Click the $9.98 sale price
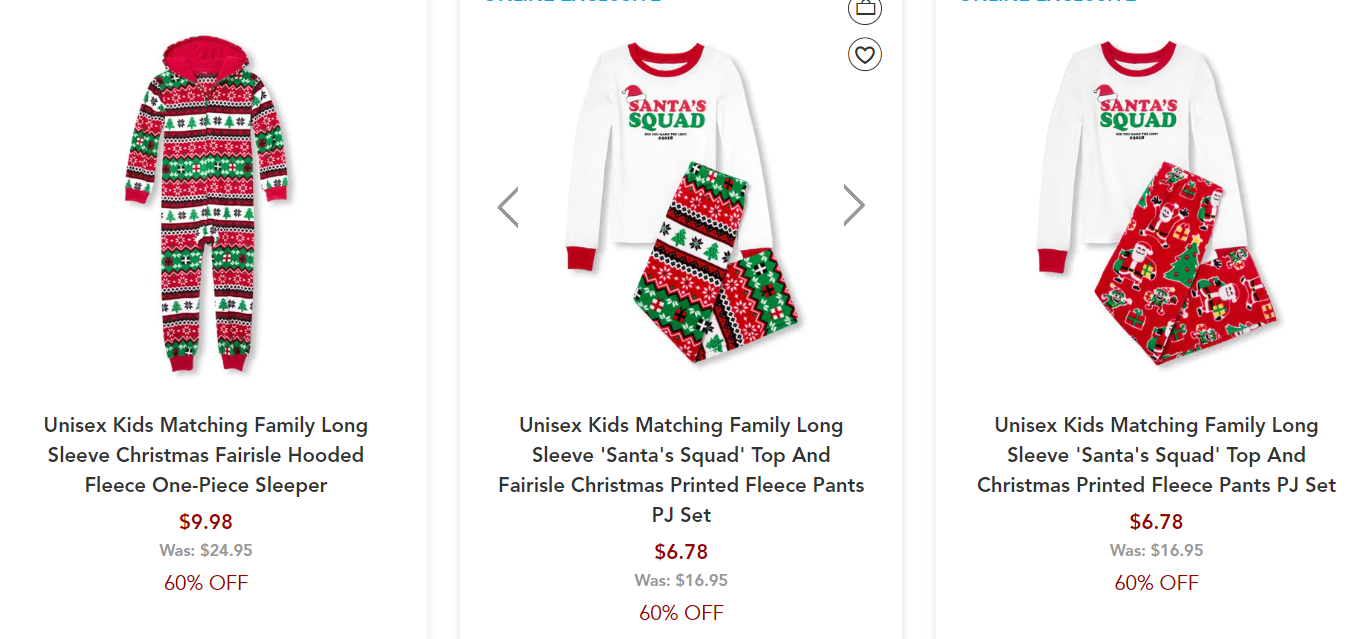This screenshot has width=1354, height=639. pyautogui.click(x=206, y=521)
